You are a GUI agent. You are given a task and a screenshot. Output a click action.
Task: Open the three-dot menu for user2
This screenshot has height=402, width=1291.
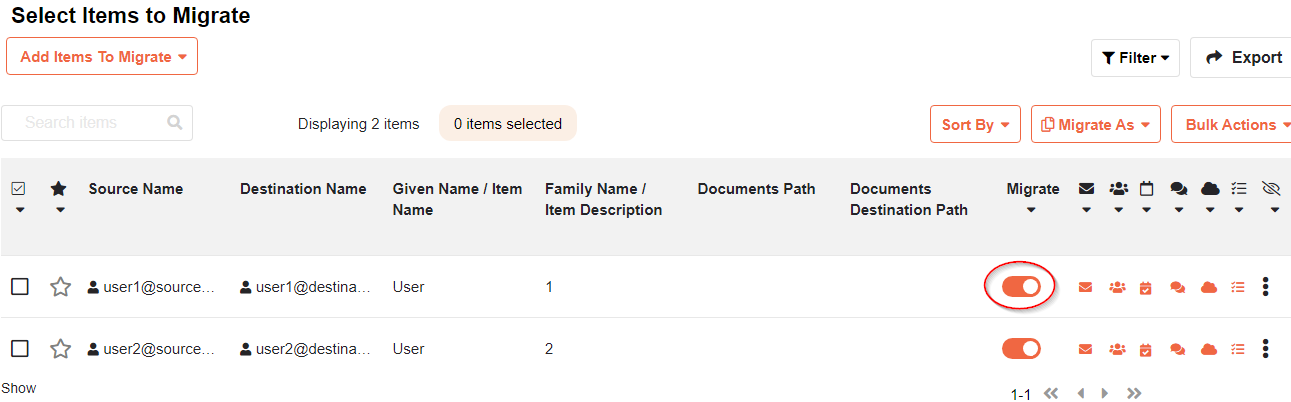(x=1266, y=349)
